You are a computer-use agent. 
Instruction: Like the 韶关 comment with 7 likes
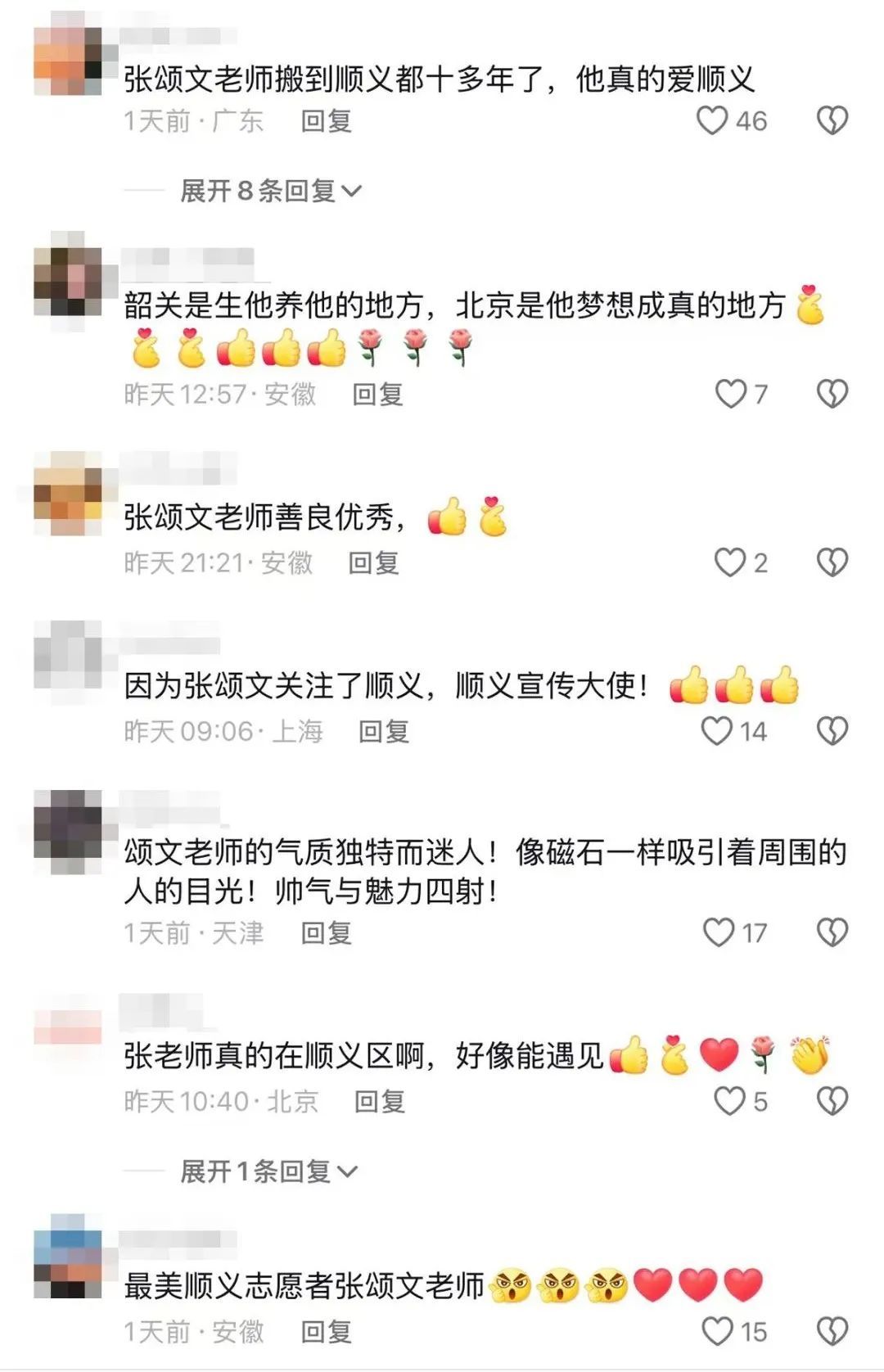pos(731,394)
